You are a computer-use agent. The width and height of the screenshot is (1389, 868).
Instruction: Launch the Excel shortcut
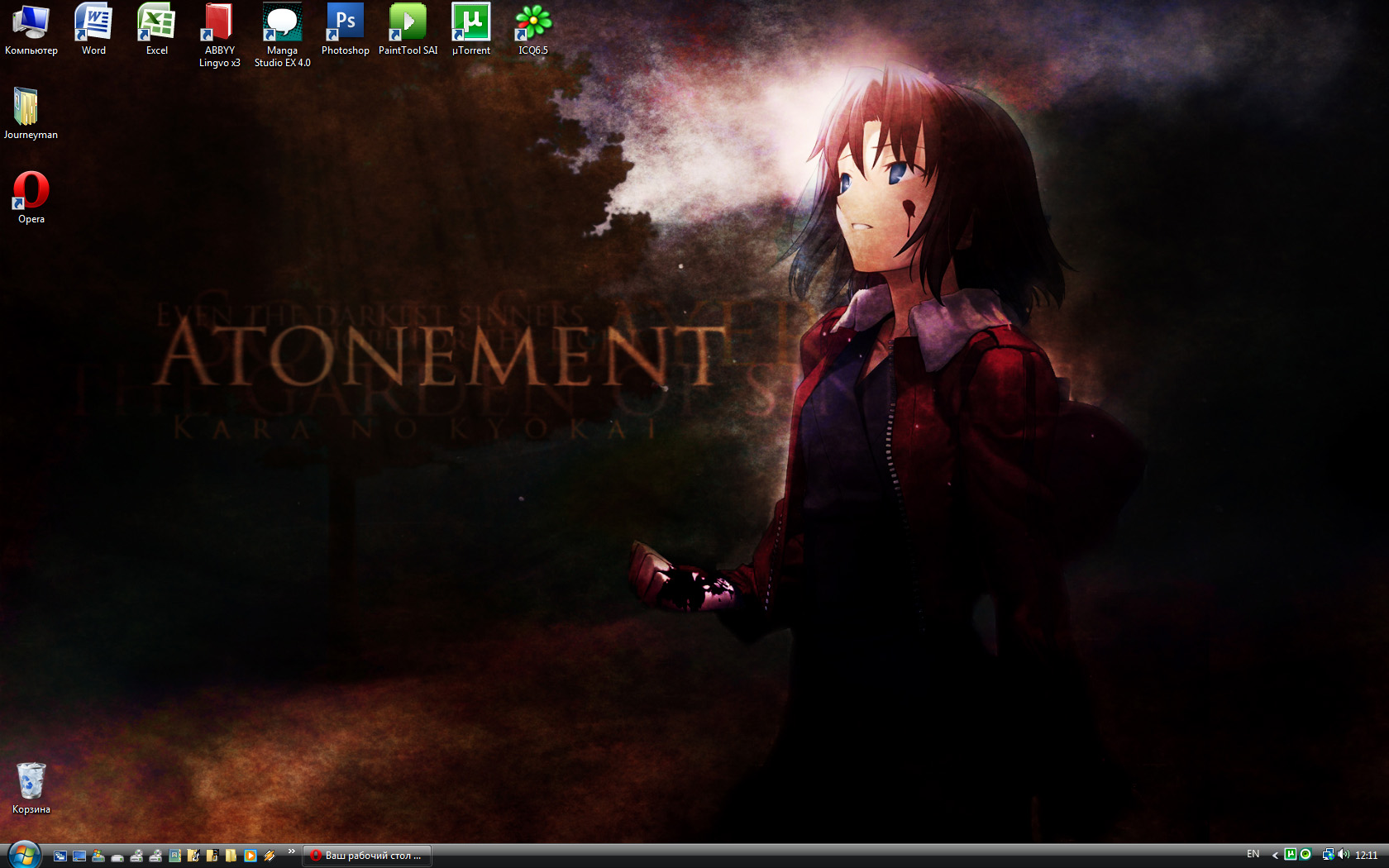point(156,31)
